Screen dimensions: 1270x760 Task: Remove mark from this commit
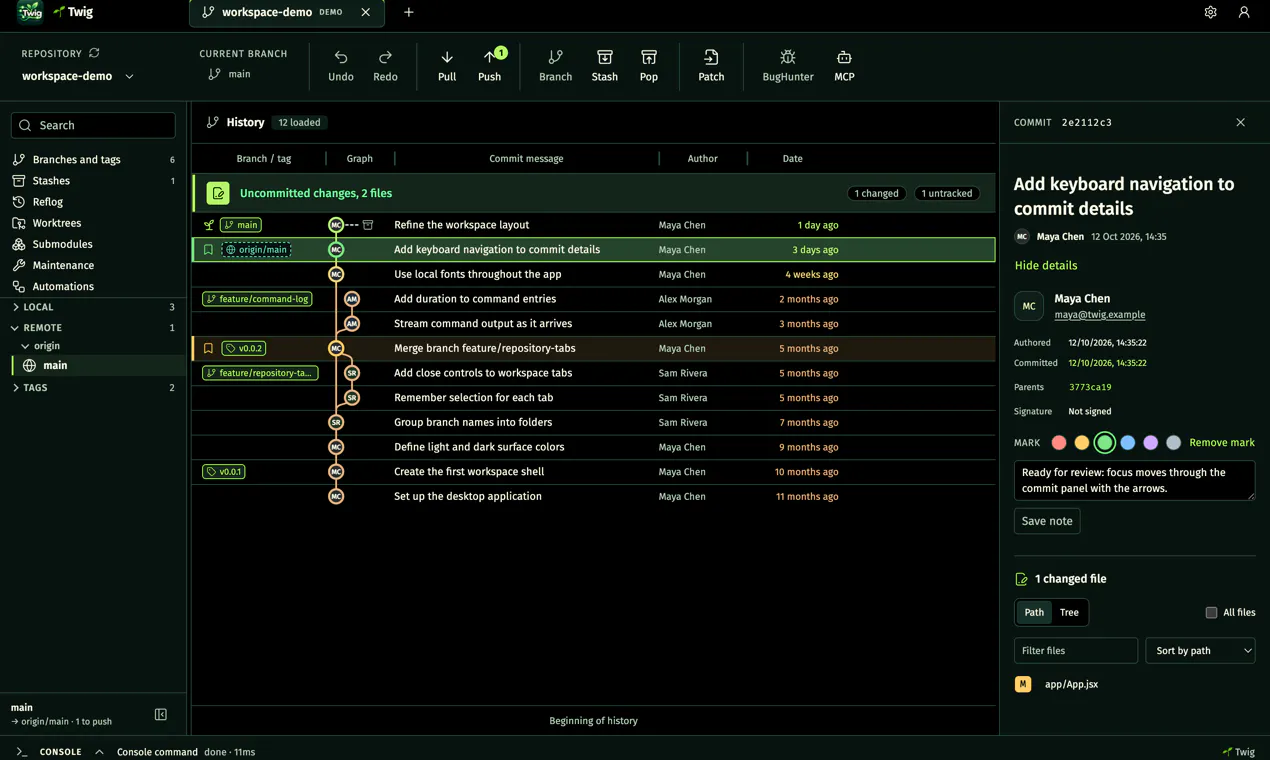(1222, 442)
